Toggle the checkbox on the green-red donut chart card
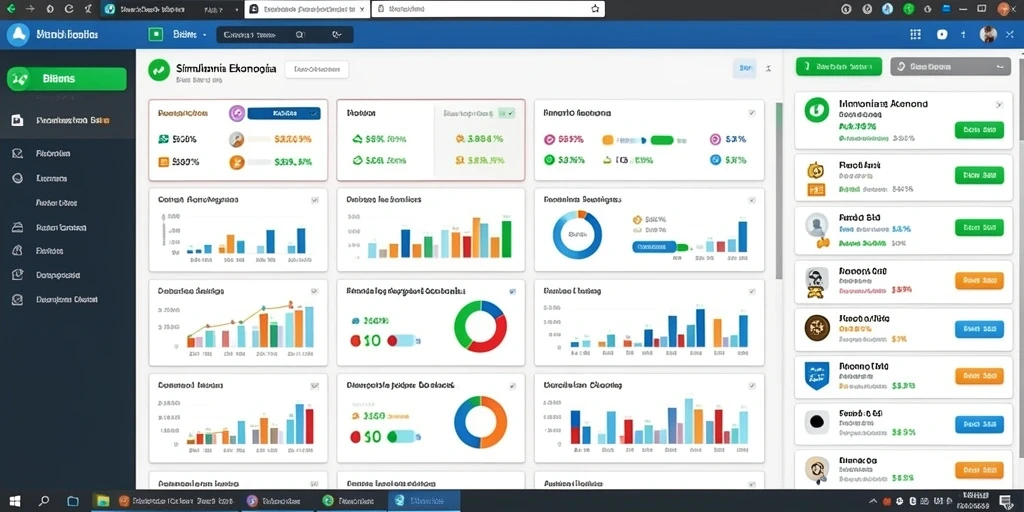The image size is (1024, 512). [x=512, y=291]
